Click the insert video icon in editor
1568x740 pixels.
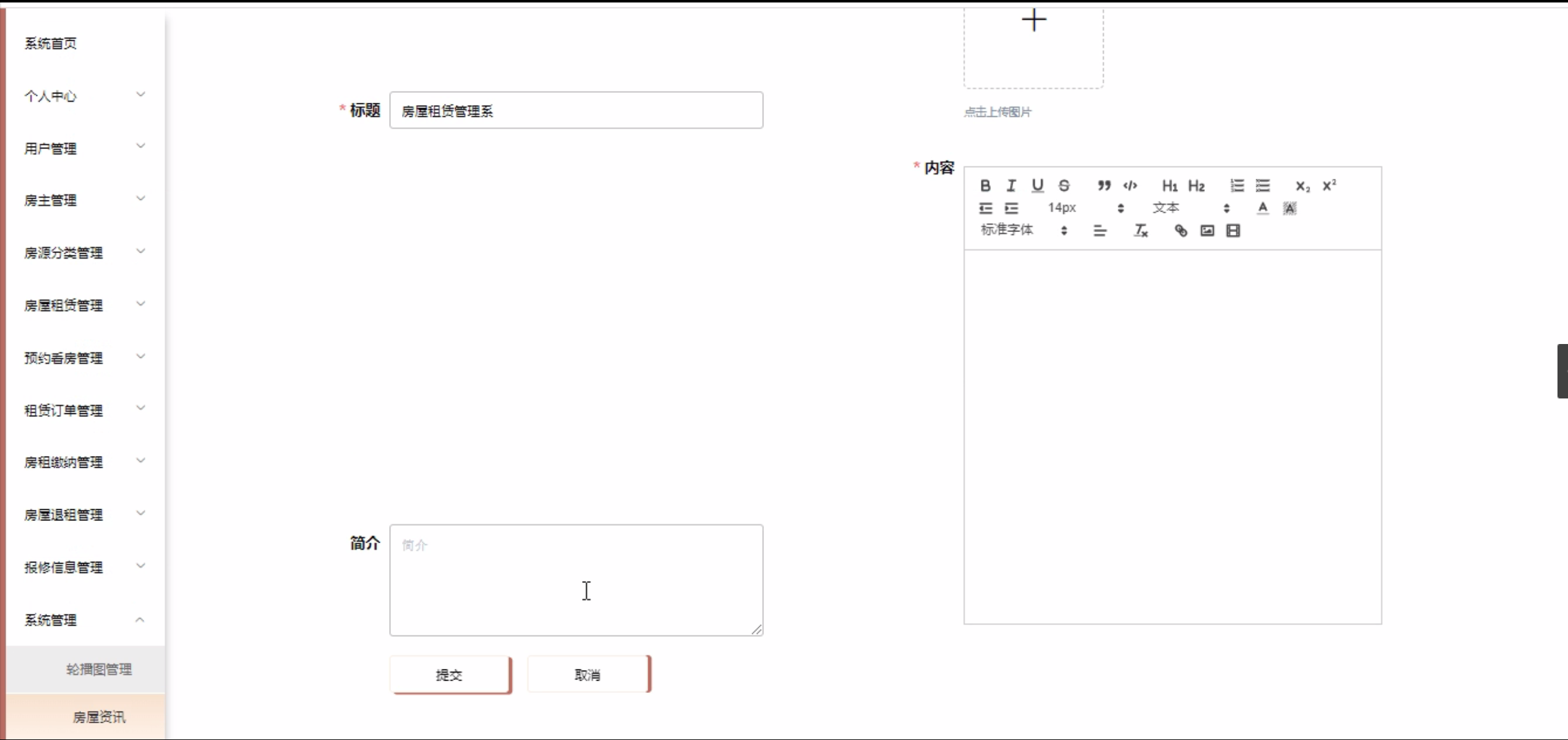click(x=1233, y=231)
